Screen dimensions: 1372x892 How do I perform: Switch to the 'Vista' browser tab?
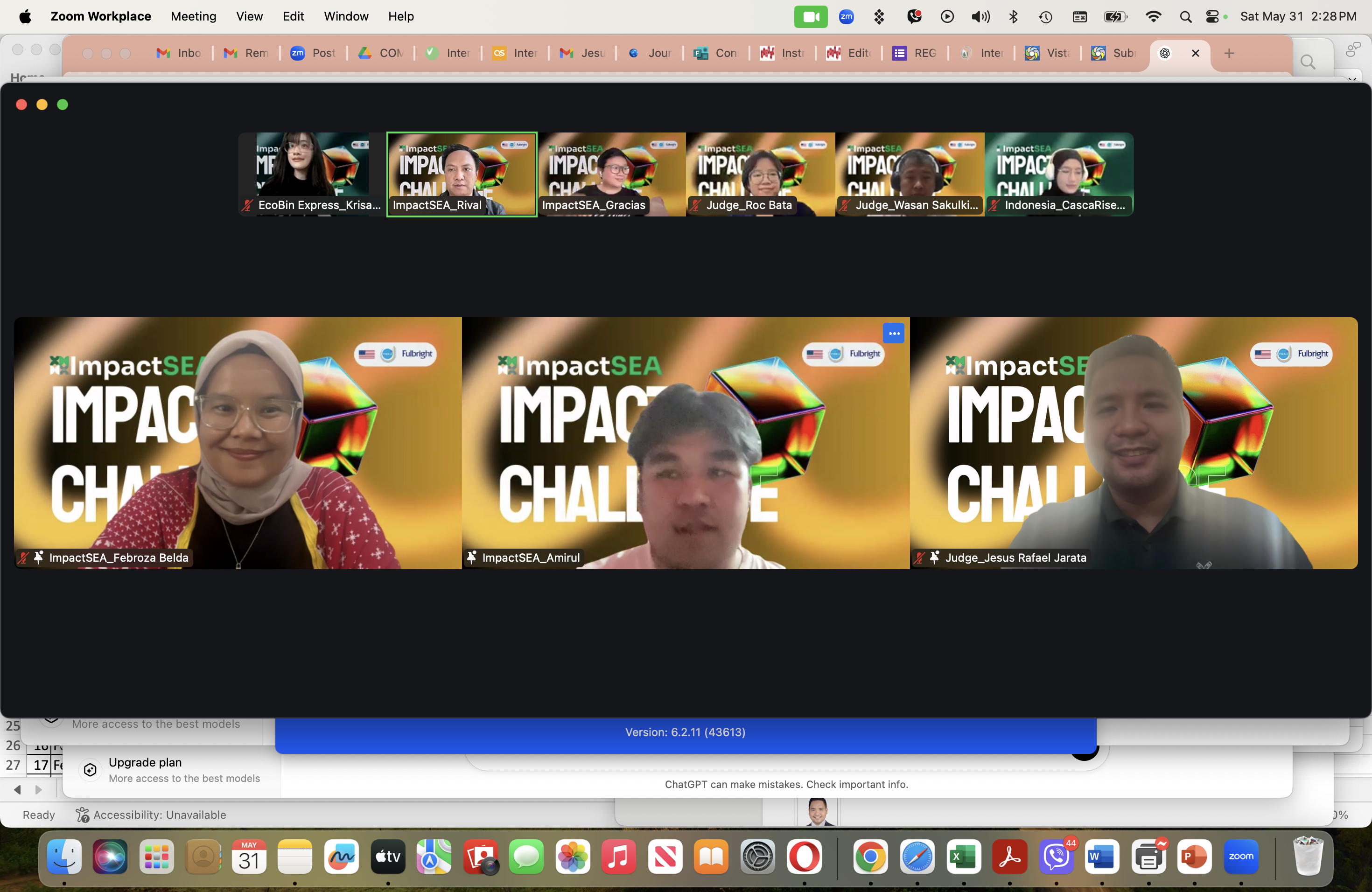1048,54
